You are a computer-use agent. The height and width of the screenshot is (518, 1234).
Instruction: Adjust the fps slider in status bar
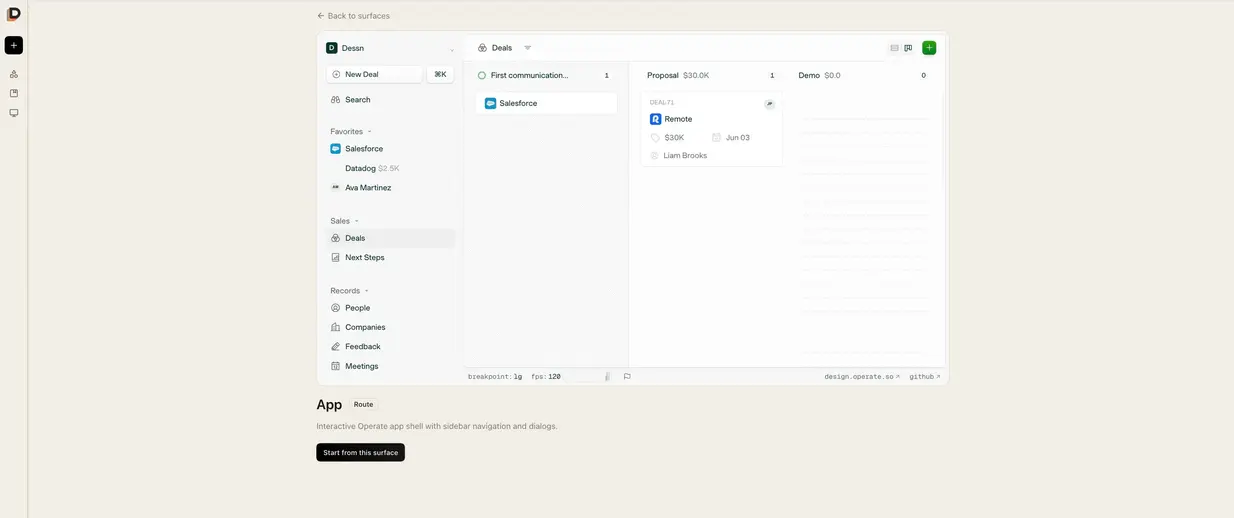coord(587,377)
